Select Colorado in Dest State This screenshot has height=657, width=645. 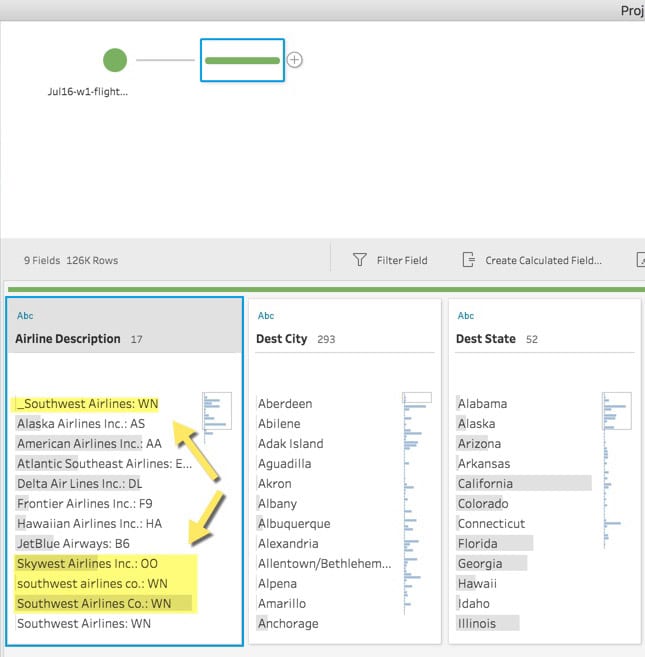483,504
